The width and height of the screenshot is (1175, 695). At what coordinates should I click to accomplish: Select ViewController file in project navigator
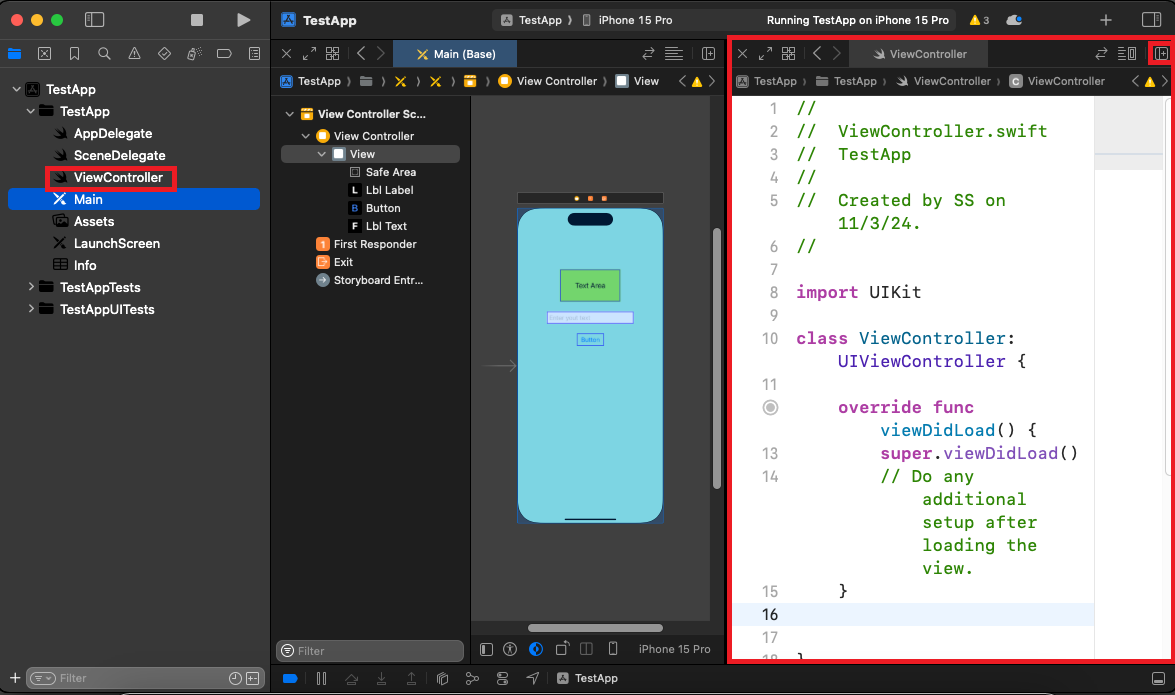[x=117, y=178]
